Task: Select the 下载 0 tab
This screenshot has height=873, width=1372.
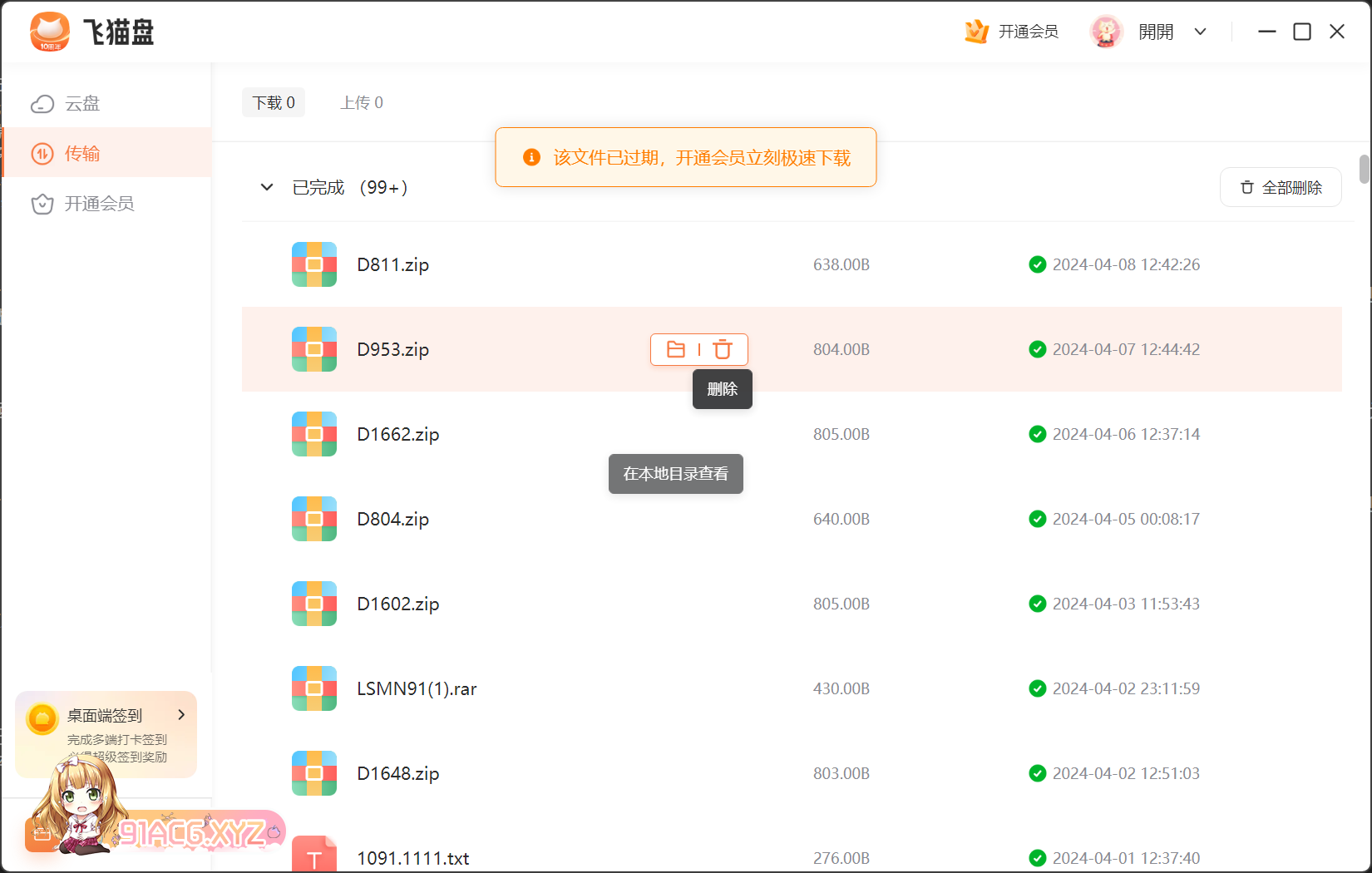Action: (x=274, y=102)
